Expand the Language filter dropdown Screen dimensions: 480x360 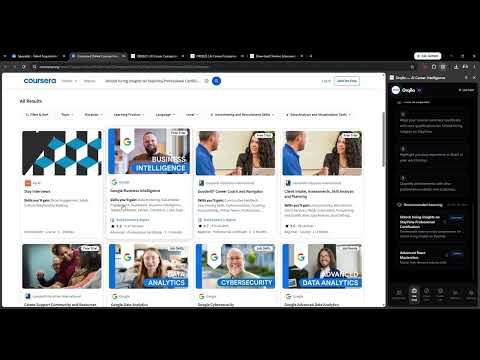pyautogui.click(x=165, y=114)
